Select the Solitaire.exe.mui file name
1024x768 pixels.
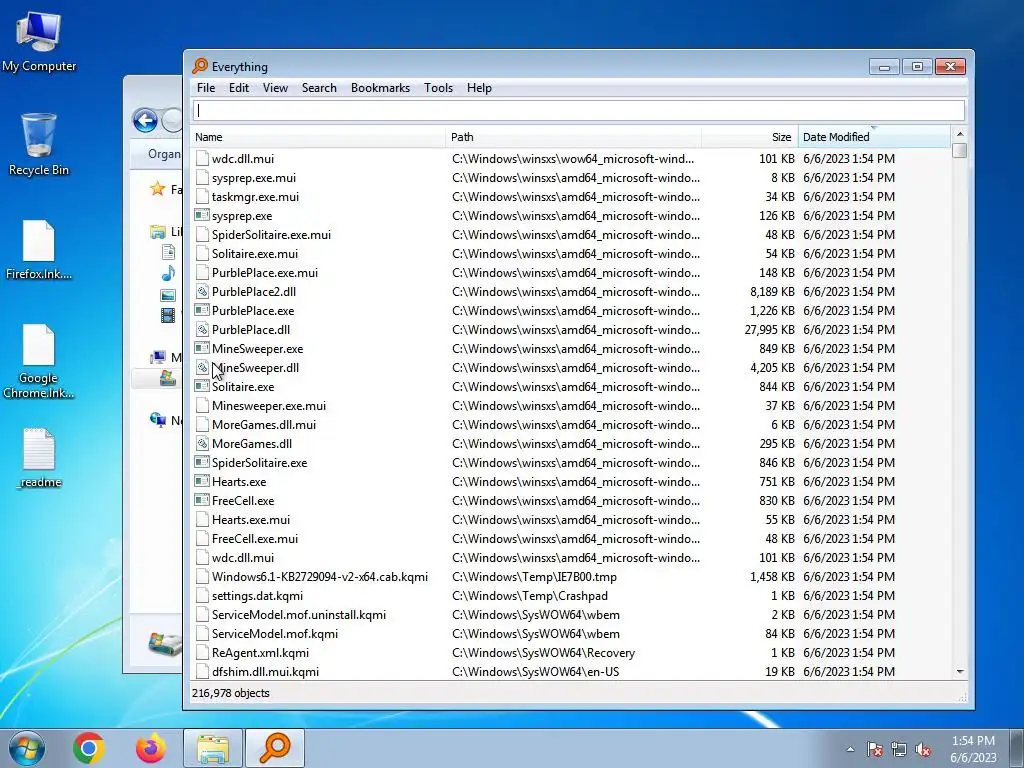pyautogui.click(x=255, y=253)
